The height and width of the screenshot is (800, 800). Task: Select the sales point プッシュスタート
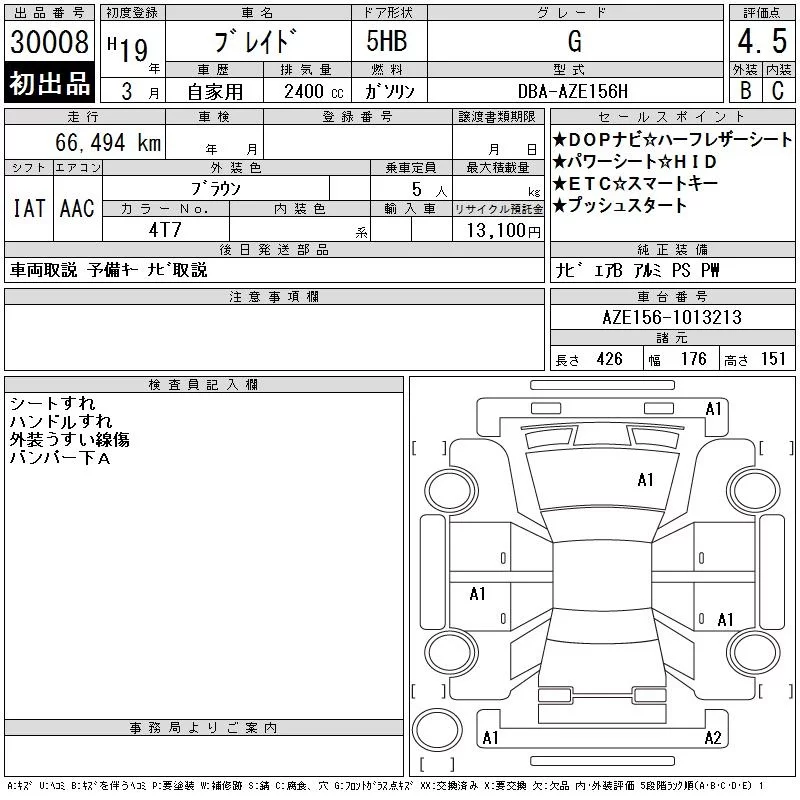(619, 205)
